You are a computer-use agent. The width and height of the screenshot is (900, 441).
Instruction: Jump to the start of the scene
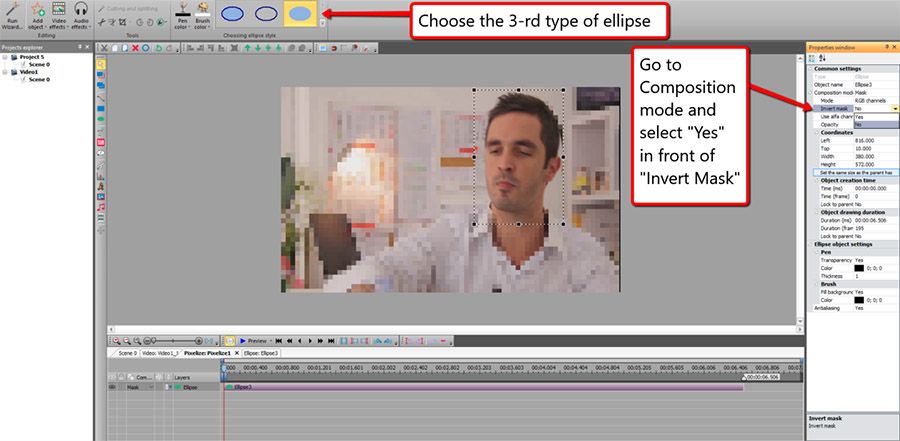click(x=278, y=341)
